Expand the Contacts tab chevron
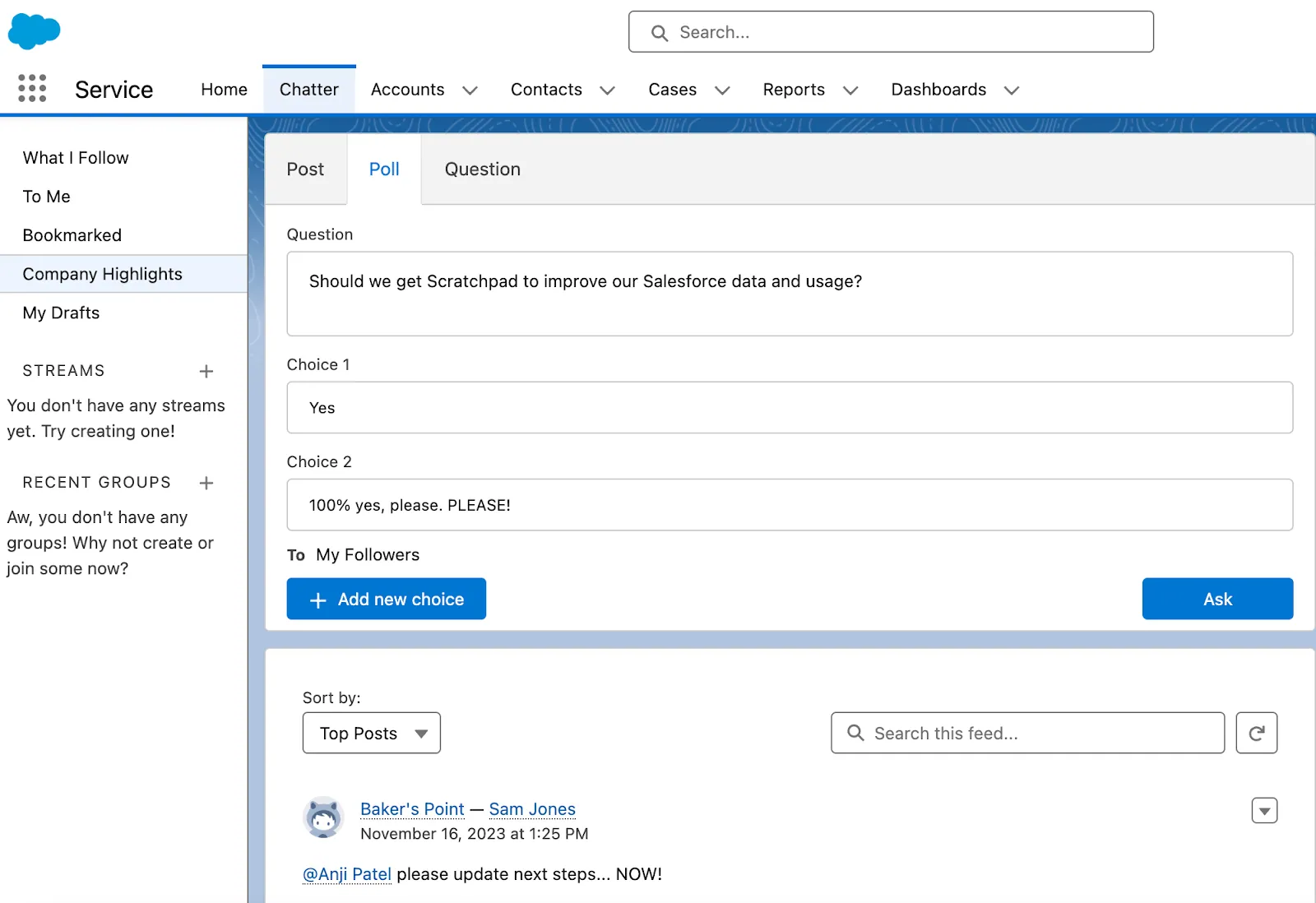Viewport: 1316px width, 903px height. (x=607, y=90)
